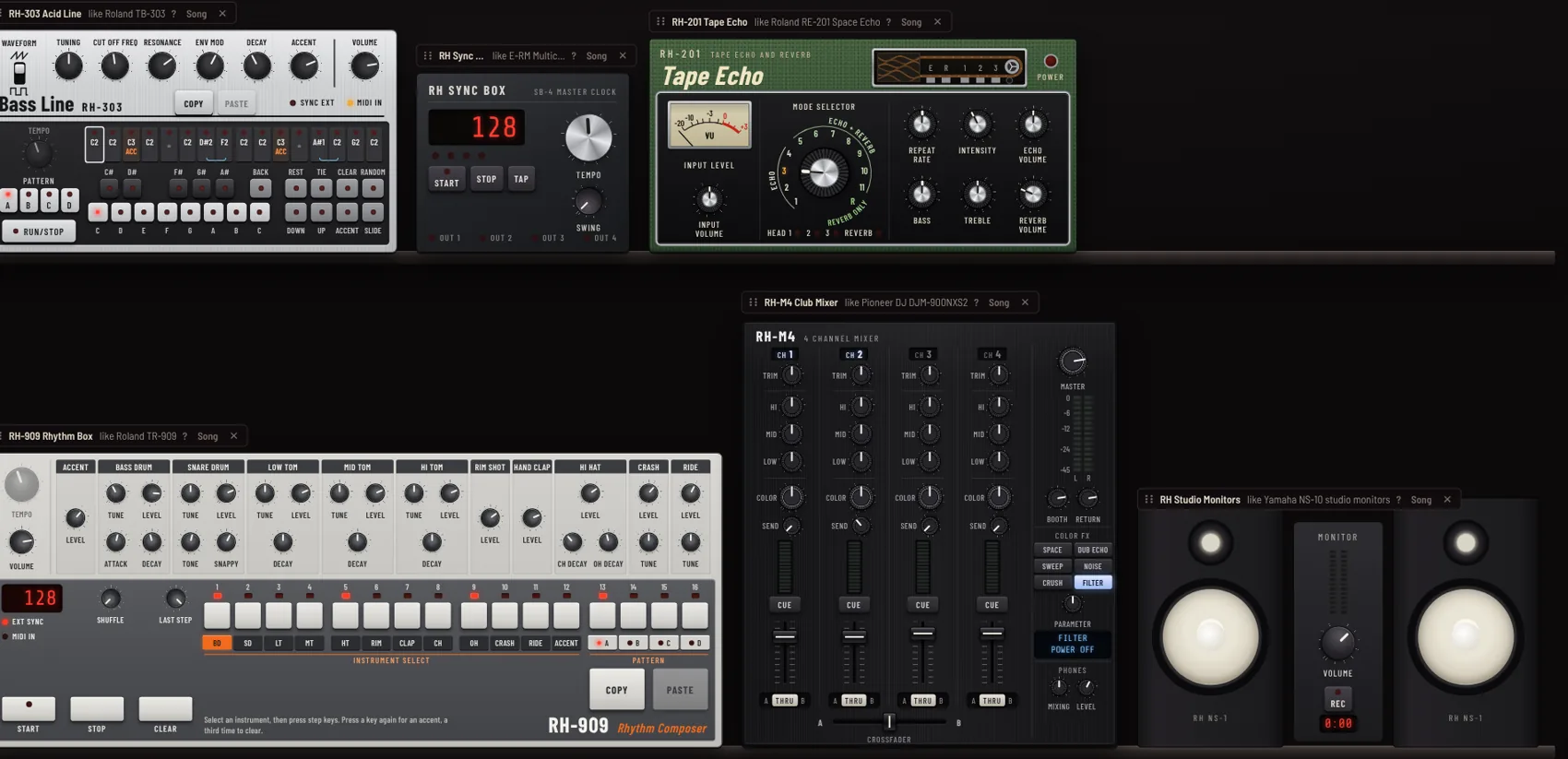Viewport: 1568px width, 759px height.
Task: Select BD instrument on RH-909
Action: pyautogui.click(x=217, y=644)
